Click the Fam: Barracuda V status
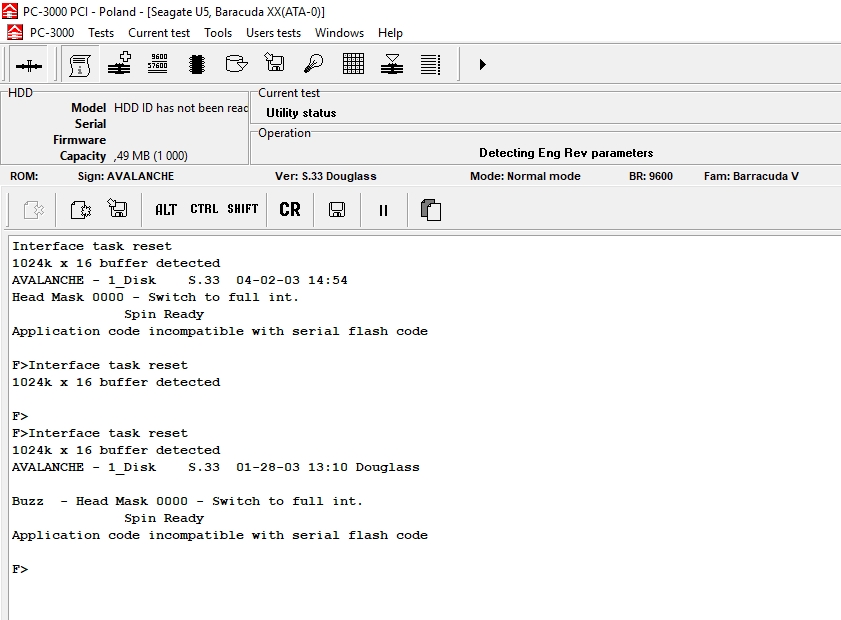 pos(751,176)
